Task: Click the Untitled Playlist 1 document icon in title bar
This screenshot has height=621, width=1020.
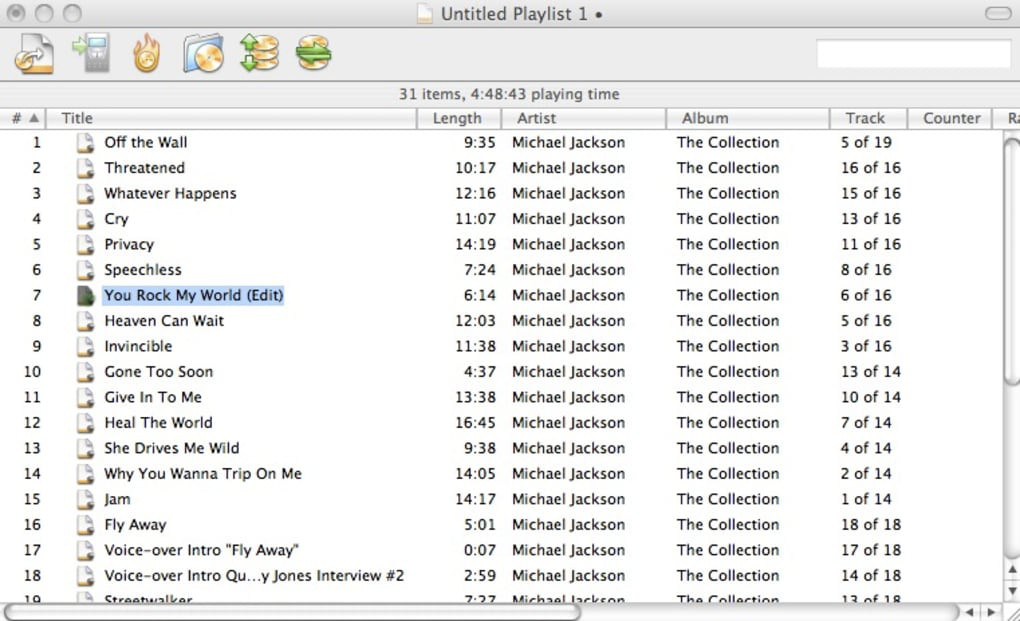Action: [x=425, y=14]
